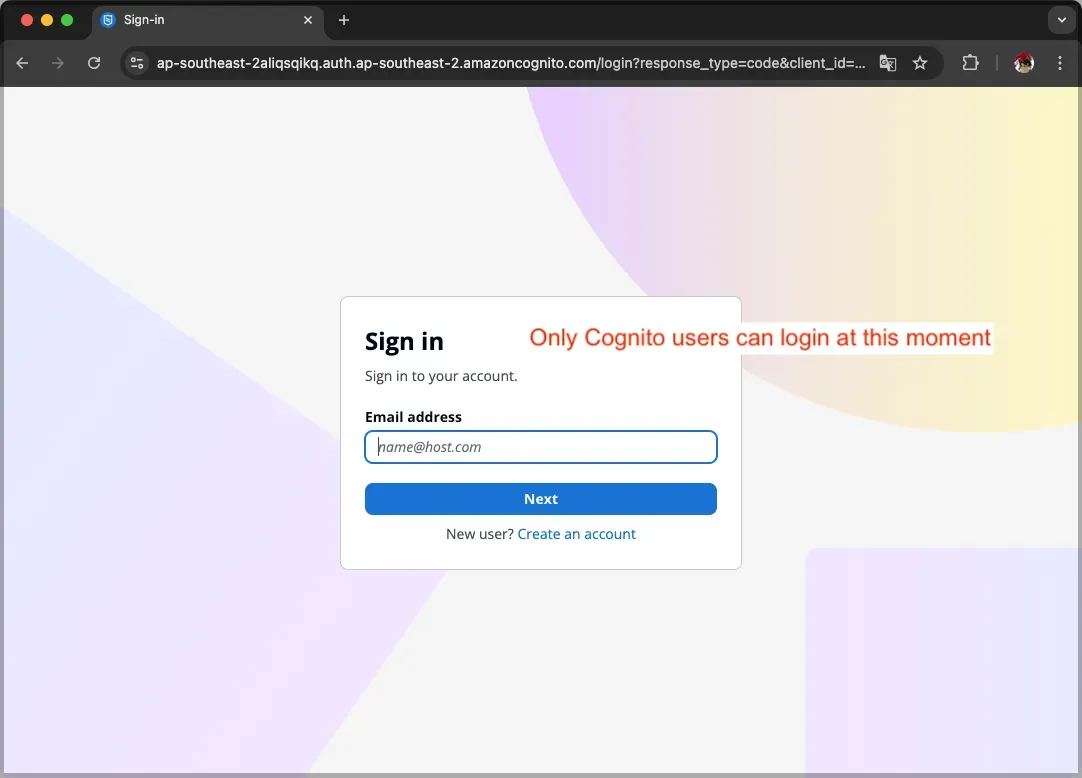The width and height of the screenshot is (1082, 778).
Task: Maximize the window using green button
Action: [67, 20]
